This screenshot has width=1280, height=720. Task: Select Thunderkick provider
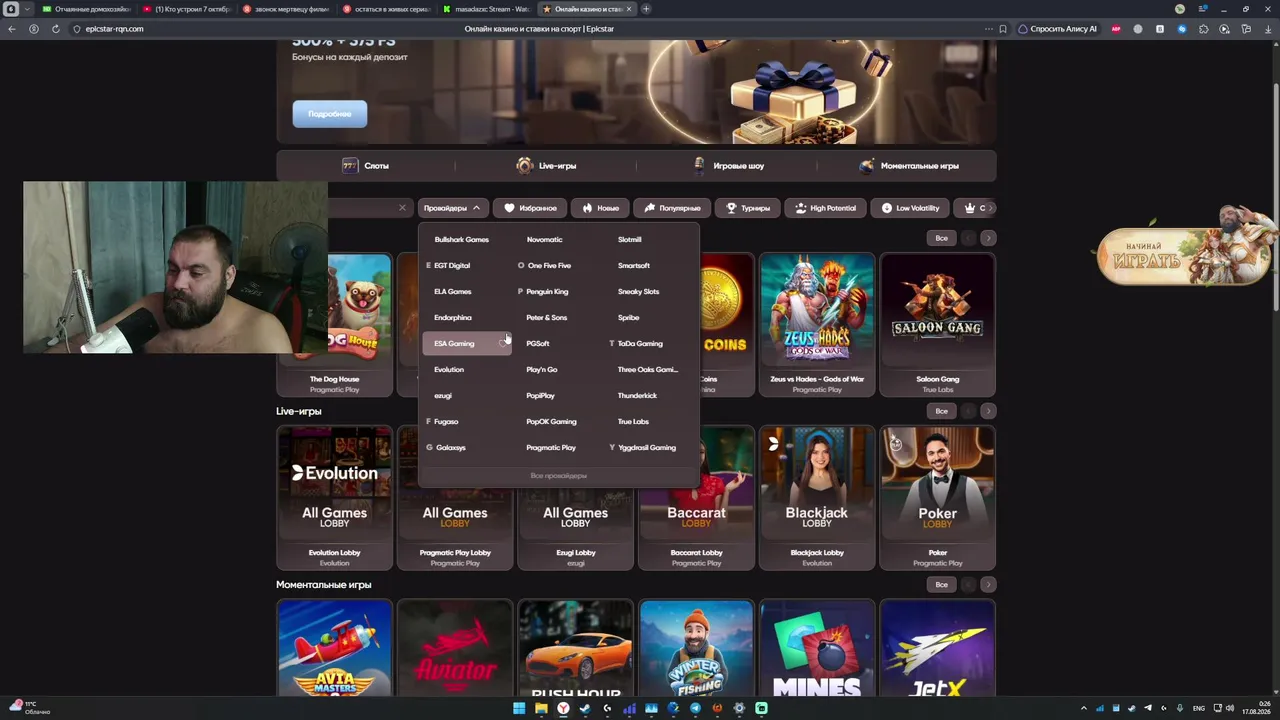click(637, 396)
